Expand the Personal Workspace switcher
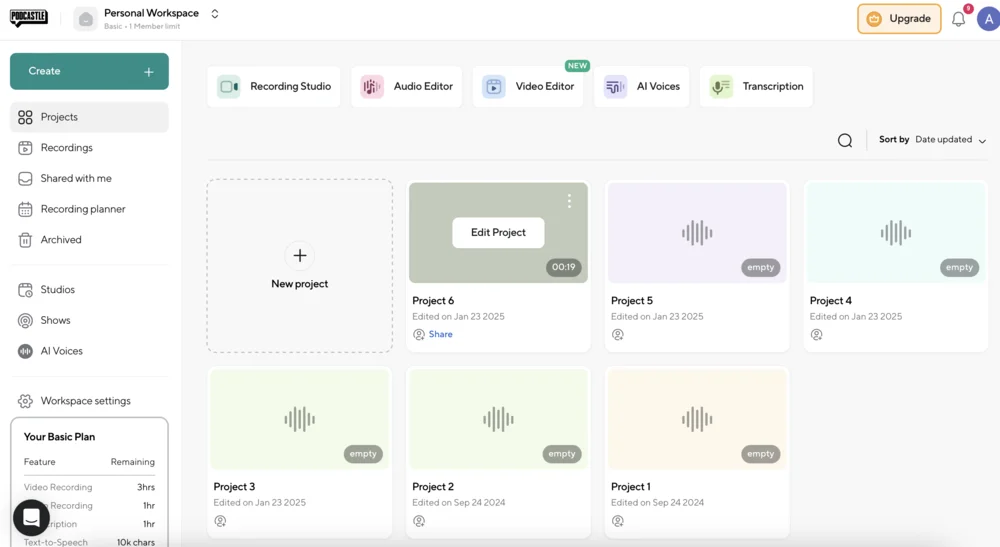1000x547 pixels. (x=214, y=14)
